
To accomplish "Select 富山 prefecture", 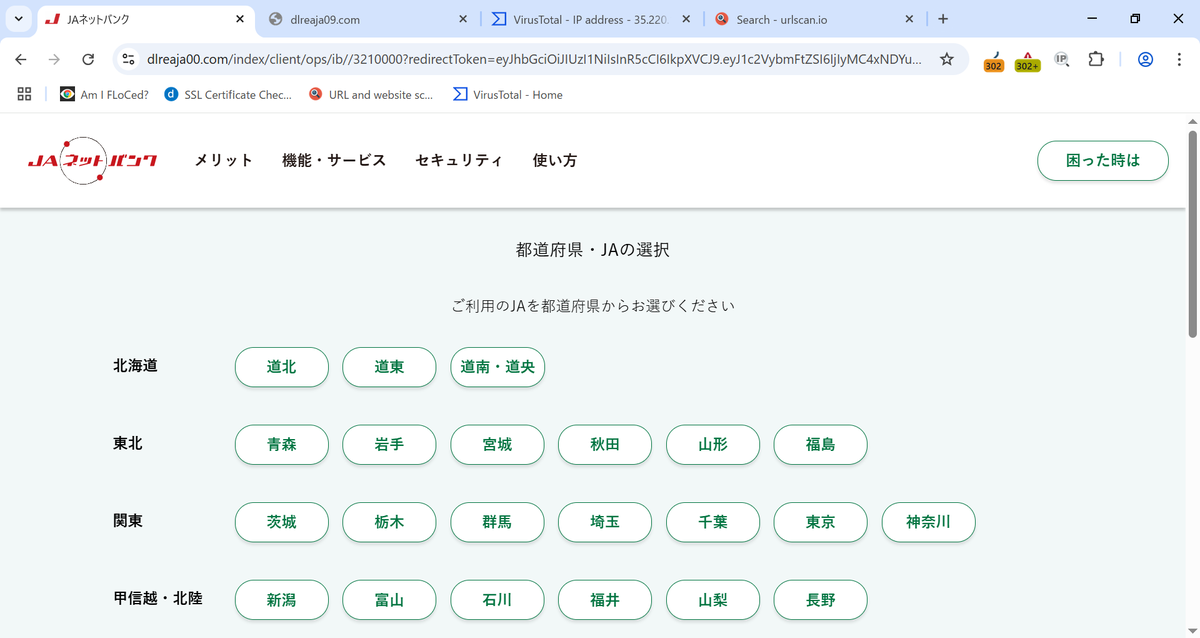I will 389,600.
